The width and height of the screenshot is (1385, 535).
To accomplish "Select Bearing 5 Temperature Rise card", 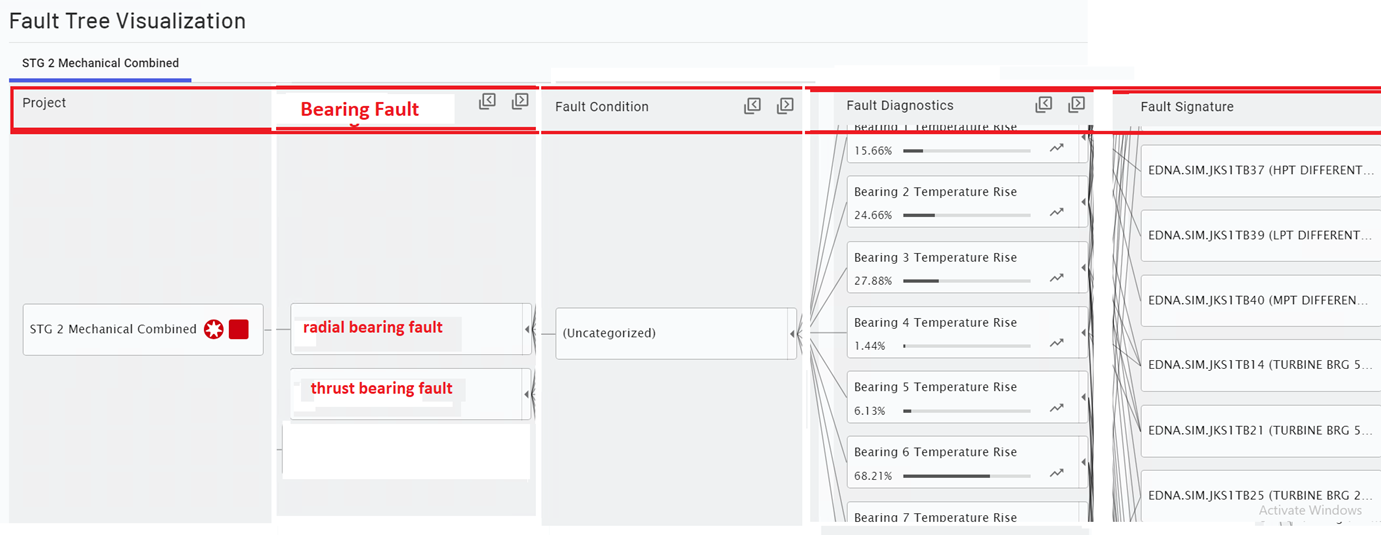I will pyautogui.click(x=935, y=387).
